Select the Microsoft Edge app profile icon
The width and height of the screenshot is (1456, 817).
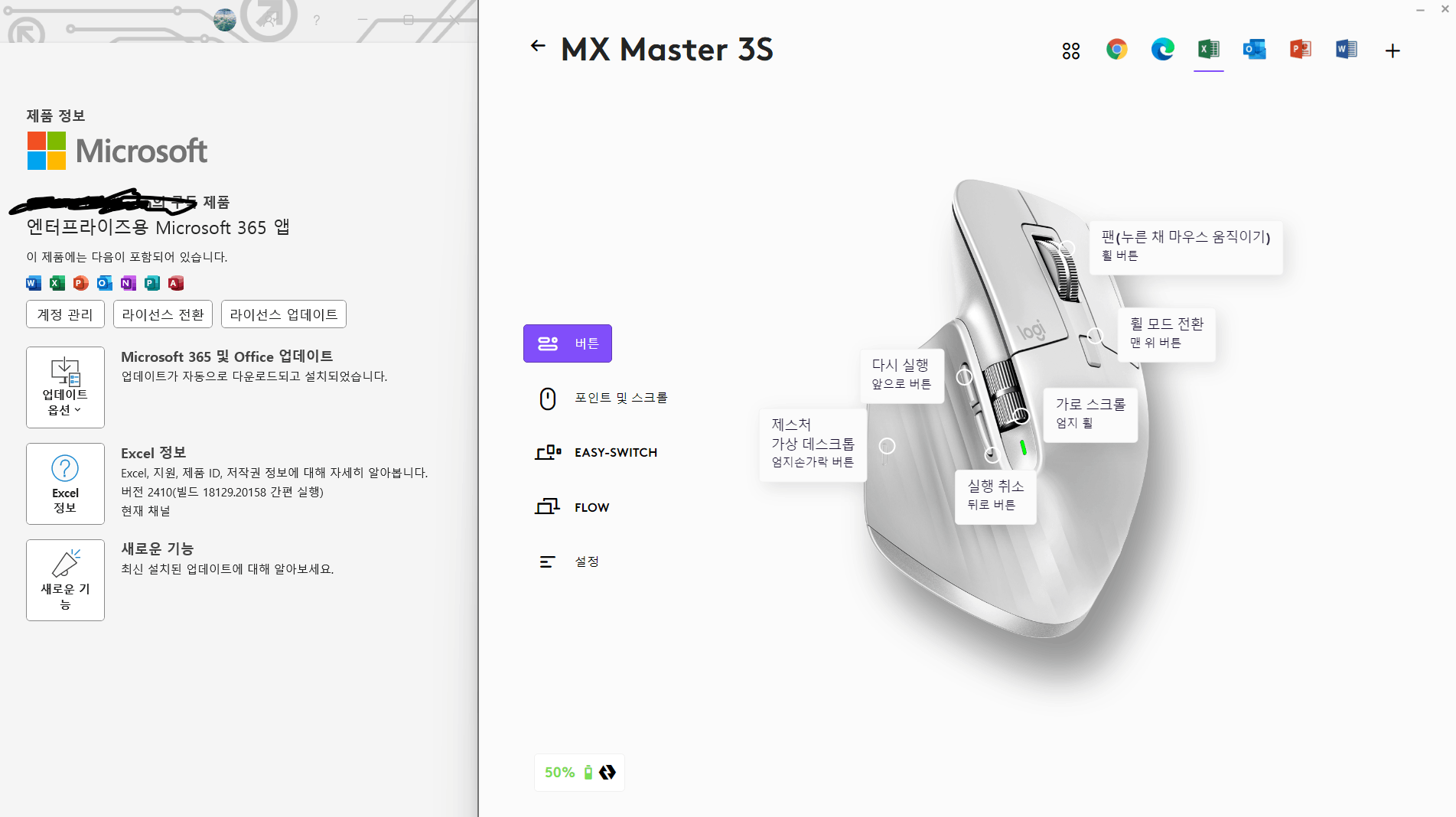click(x=1162, y=50)
